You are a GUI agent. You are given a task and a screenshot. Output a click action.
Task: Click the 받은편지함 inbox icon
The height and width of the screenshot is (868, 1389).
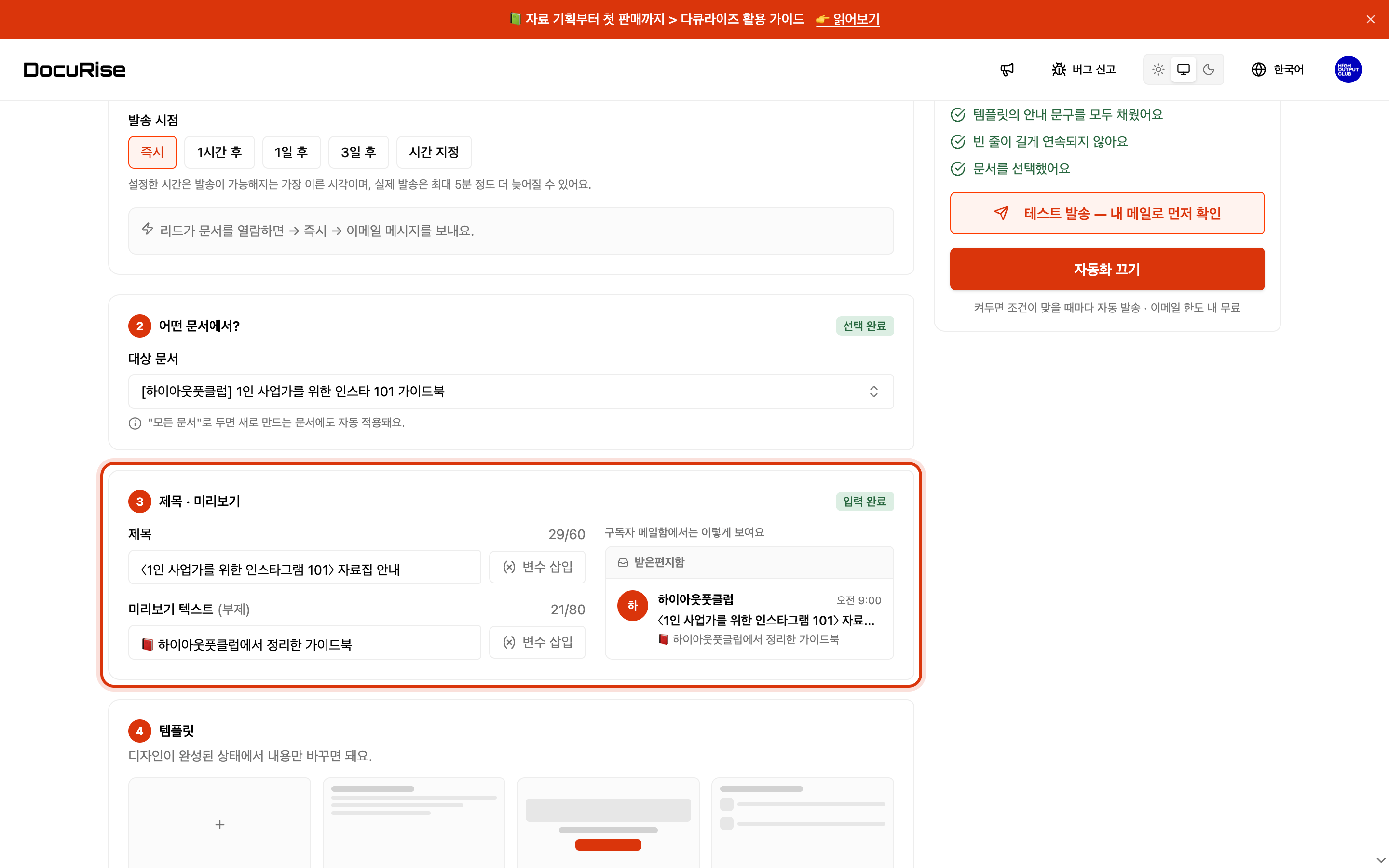click(x=623, y=563)
